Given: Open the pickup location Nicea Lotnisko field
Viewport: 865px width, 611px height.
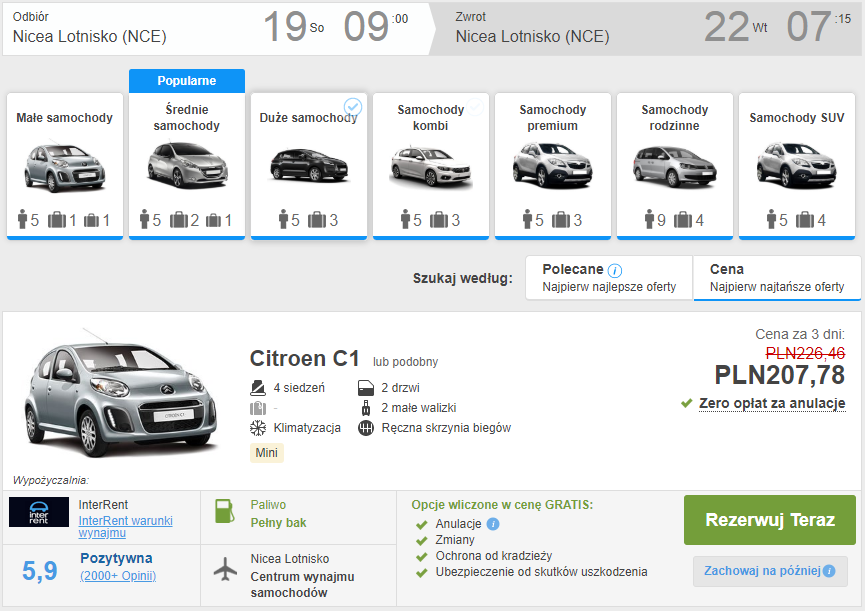Looking at the screenshot, I should 90,37.
